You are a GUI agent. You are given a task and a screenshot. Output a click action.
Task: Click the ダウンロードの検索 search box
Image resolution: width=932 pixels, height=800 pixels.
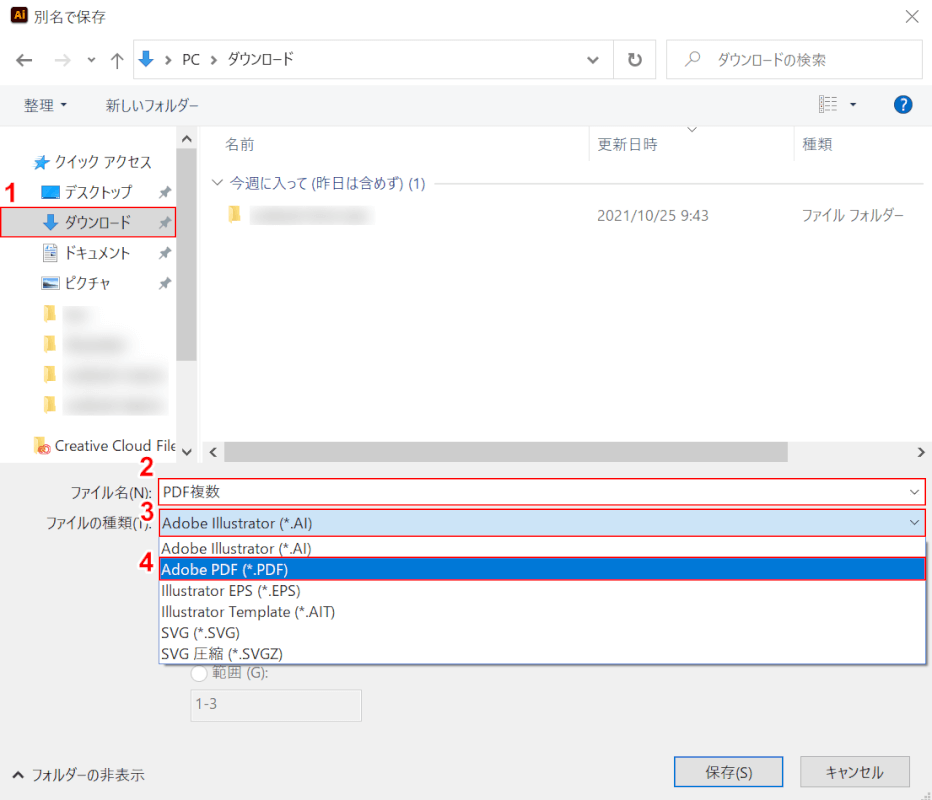point(794,60)
